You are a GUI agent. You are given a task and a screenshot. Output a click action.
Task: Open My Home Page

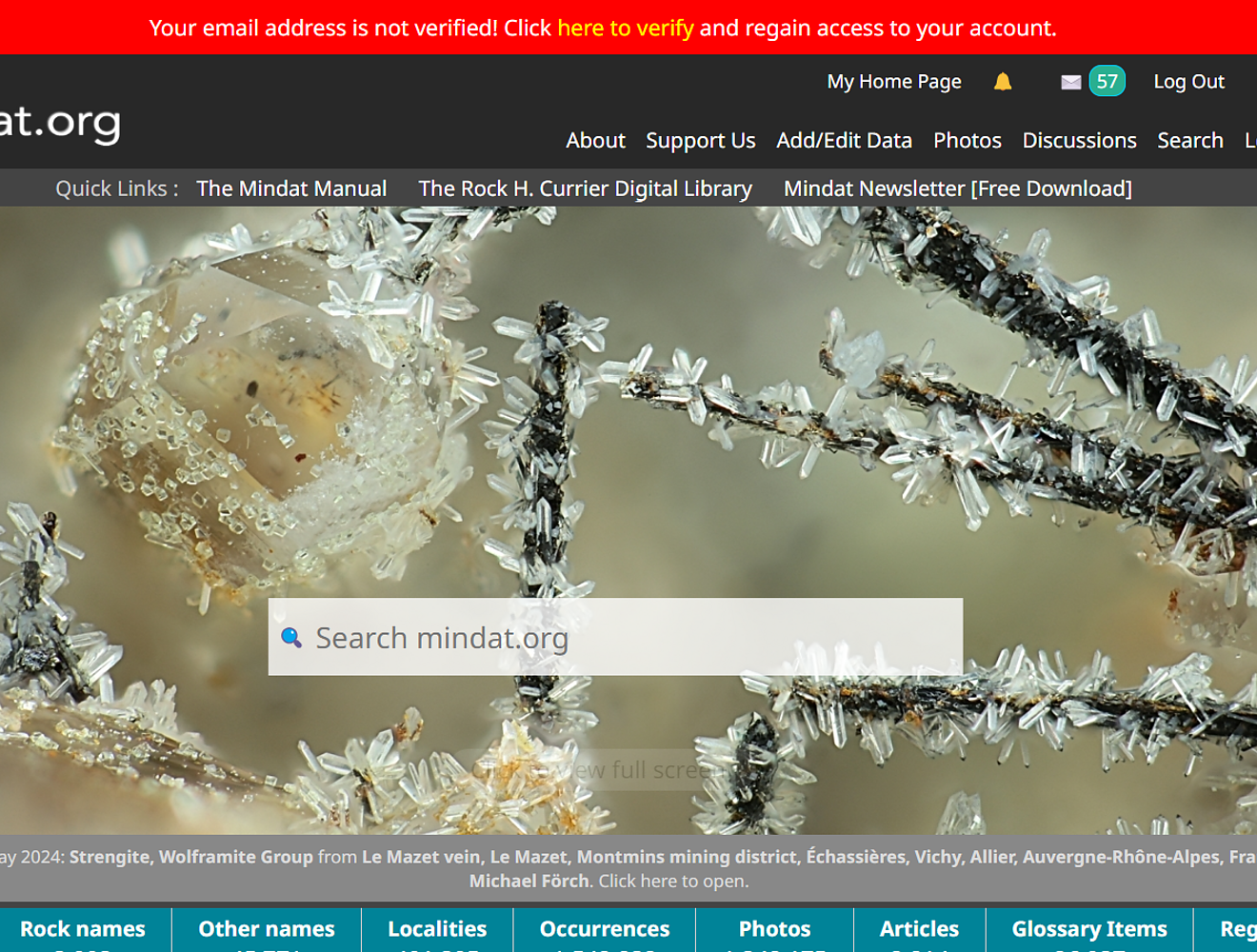coord(893,82)
